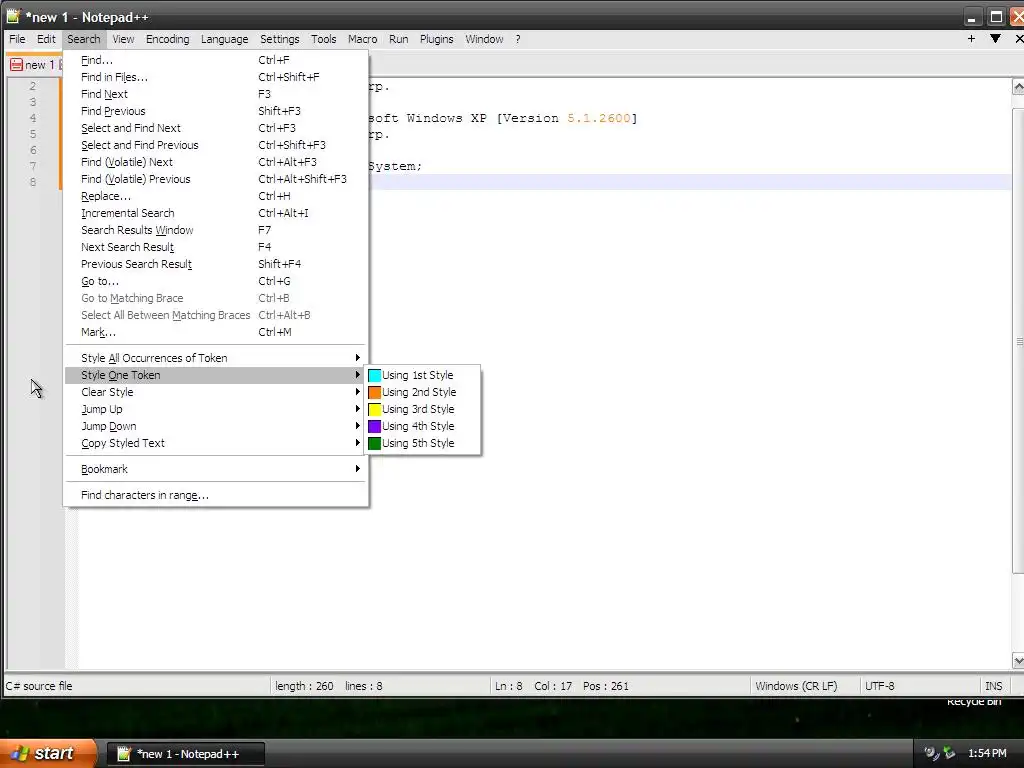Click line number 5 in margin
Image resolution: width=1024 pixels, height=768 pixels.
33,134
